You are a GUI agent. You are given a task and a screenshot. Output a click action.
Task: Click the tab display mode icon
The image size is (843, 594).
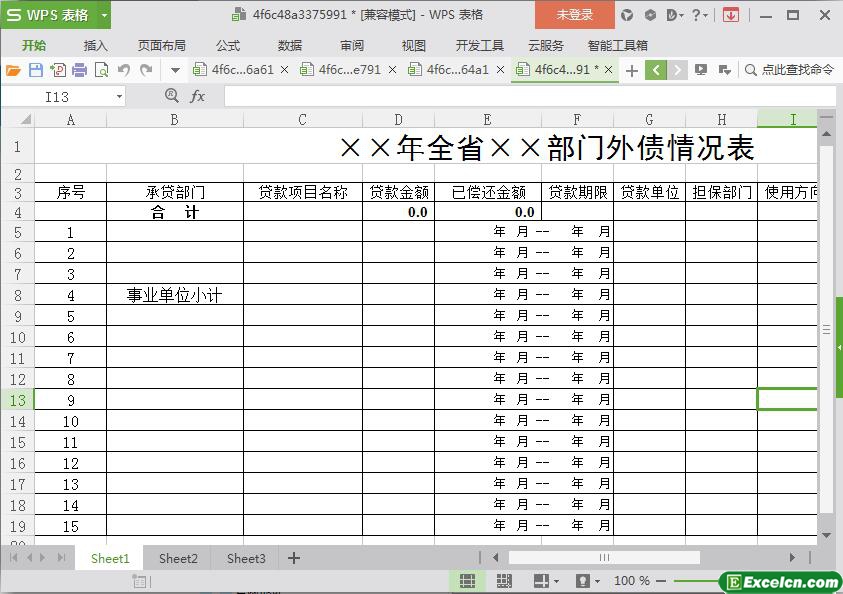701,70
